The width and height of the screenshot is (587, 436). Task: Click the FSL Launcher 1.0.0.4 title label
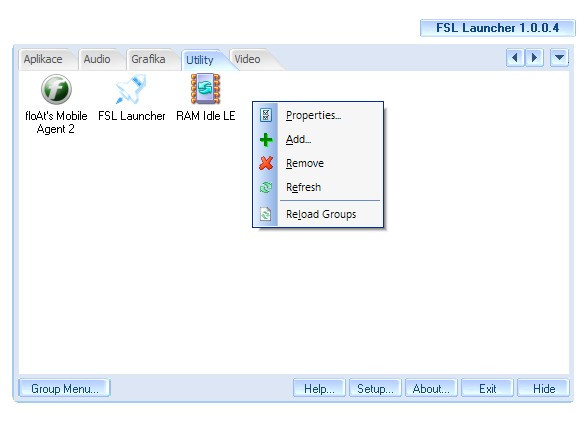tap(498, 28)
